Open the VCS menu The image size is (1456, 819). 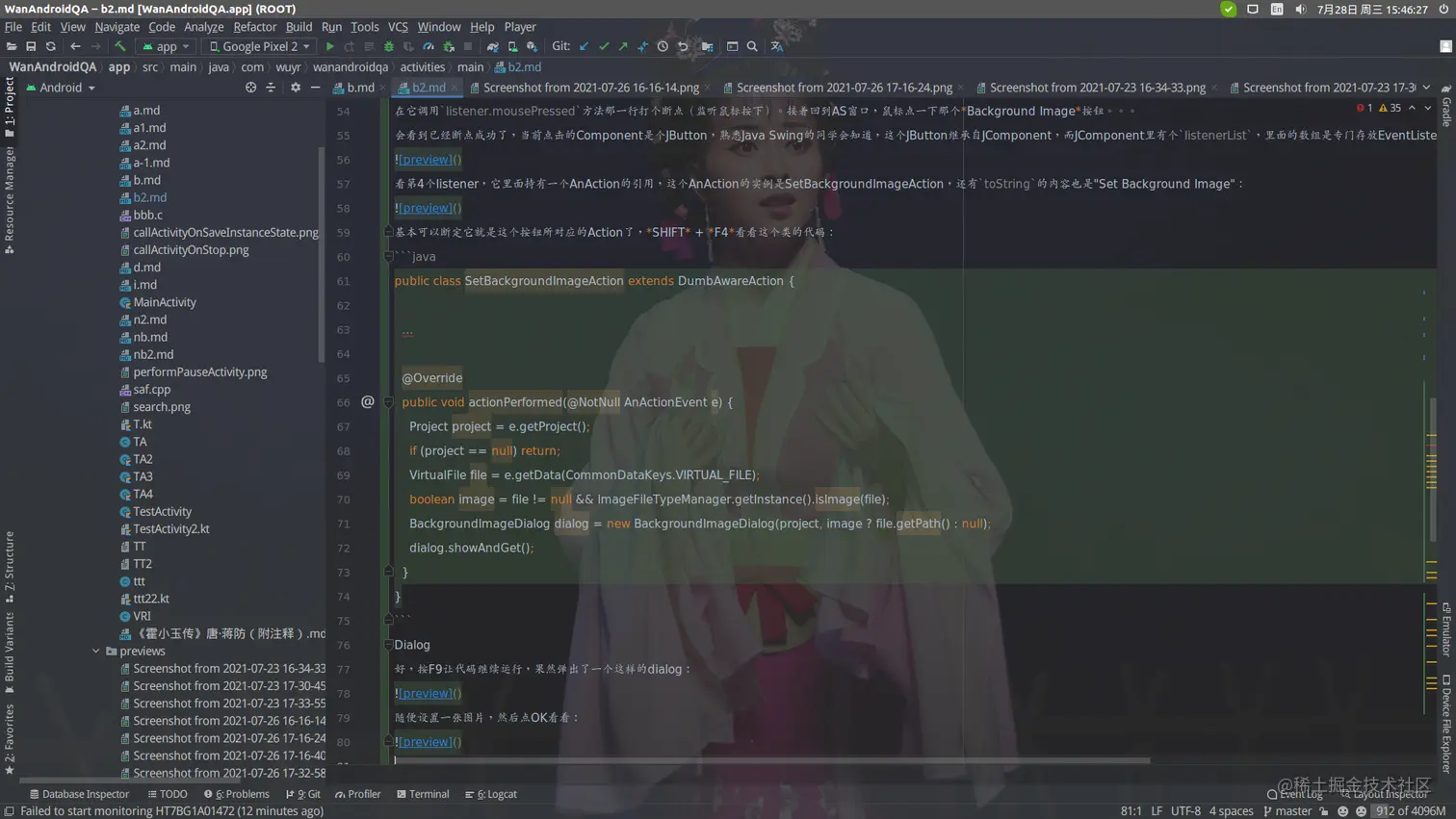398,27
